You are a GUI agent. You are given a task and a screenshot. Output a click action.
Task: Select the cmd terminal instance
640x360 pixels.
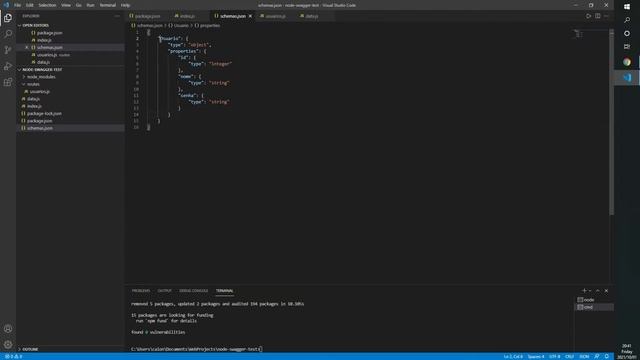(x=594, y=307)
